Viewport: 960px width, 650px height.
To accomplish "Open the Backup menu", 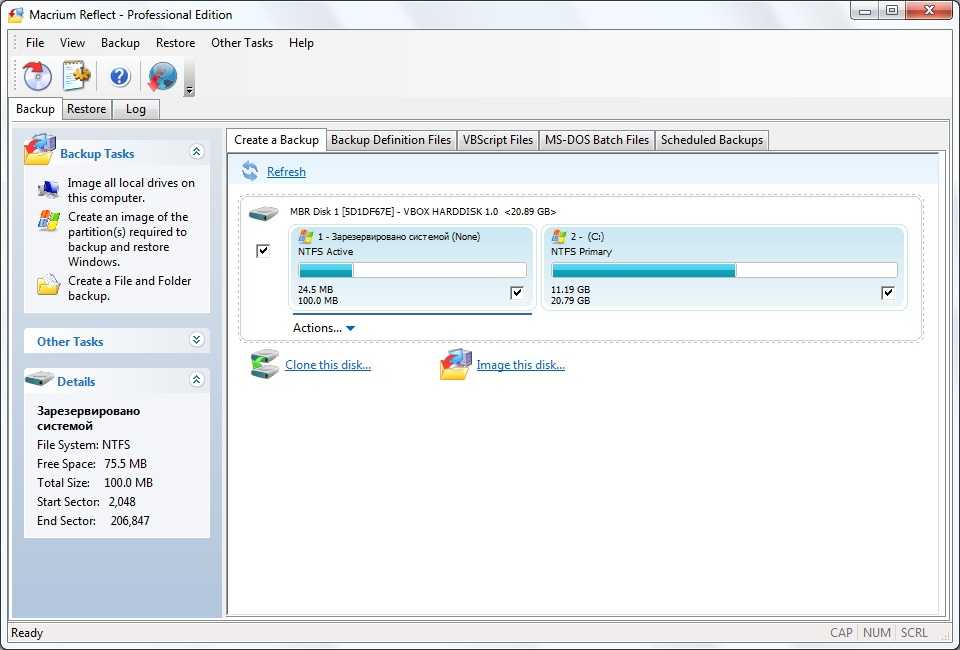I will (120, 43).
